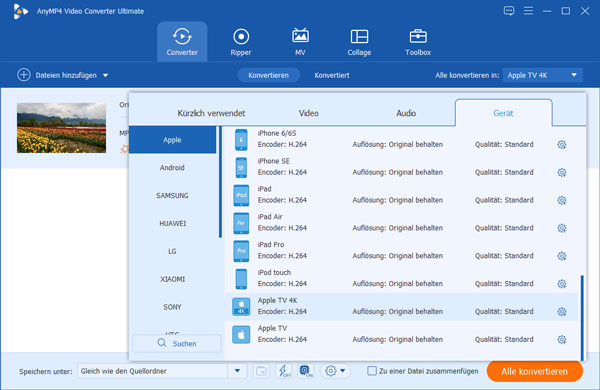Open settings gear for Apple TV 4K
Image resolution: width=600 pixels, height=390 pixels.
561,312
